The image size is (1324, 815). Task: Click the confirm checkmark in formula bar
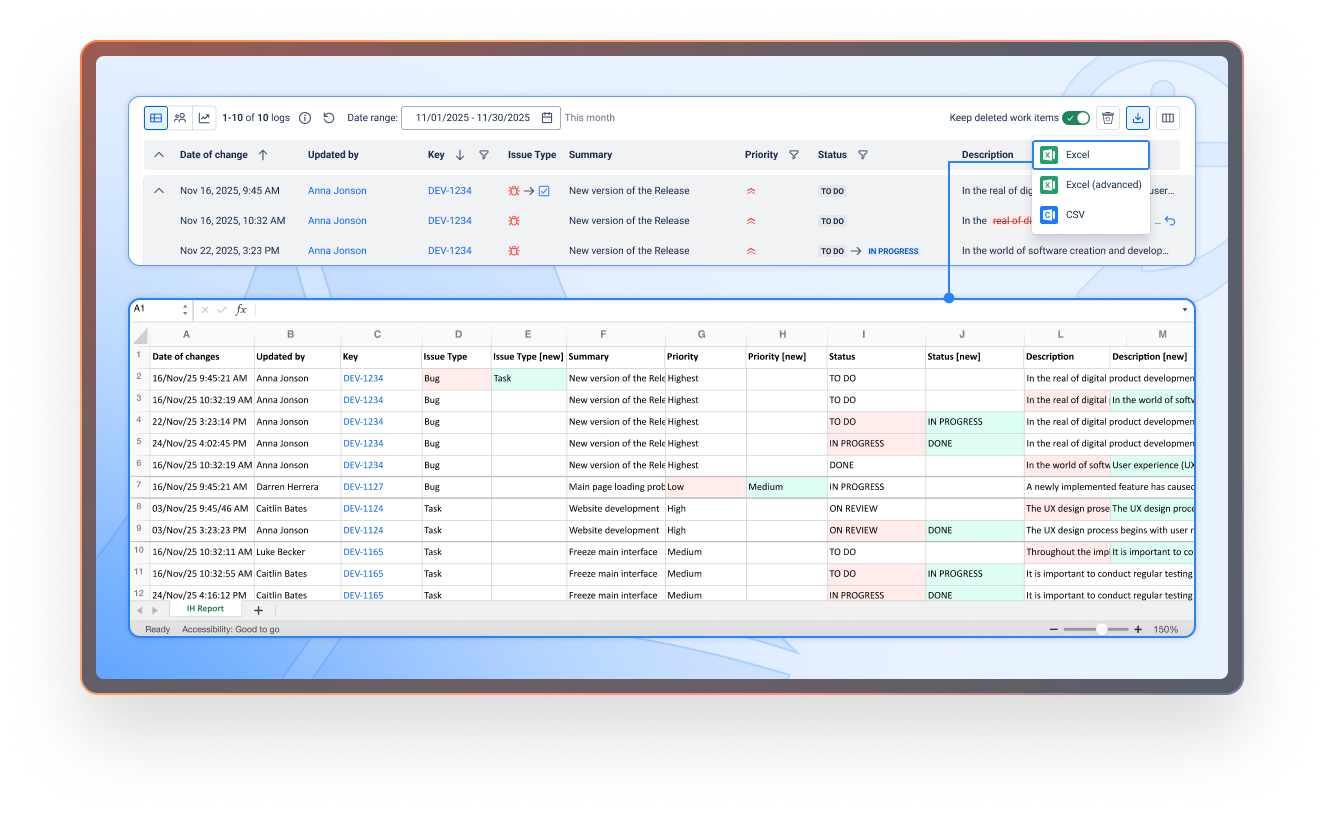[222, 310]
